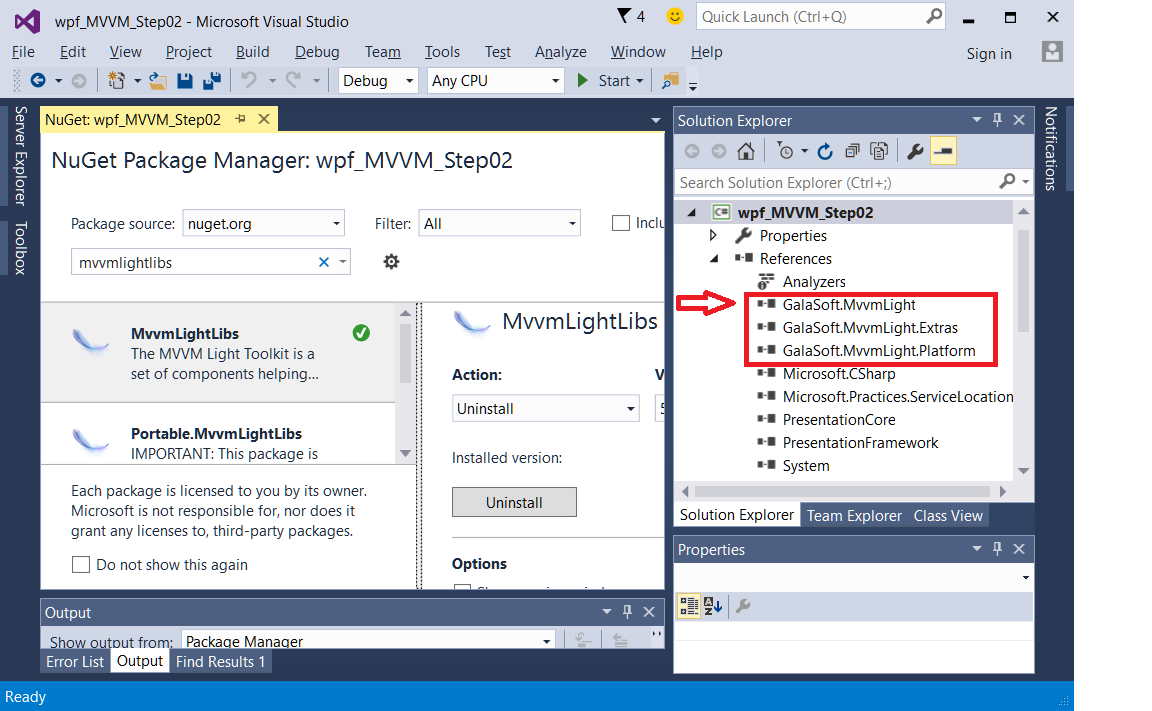Collapse the References node

[713, 259]
